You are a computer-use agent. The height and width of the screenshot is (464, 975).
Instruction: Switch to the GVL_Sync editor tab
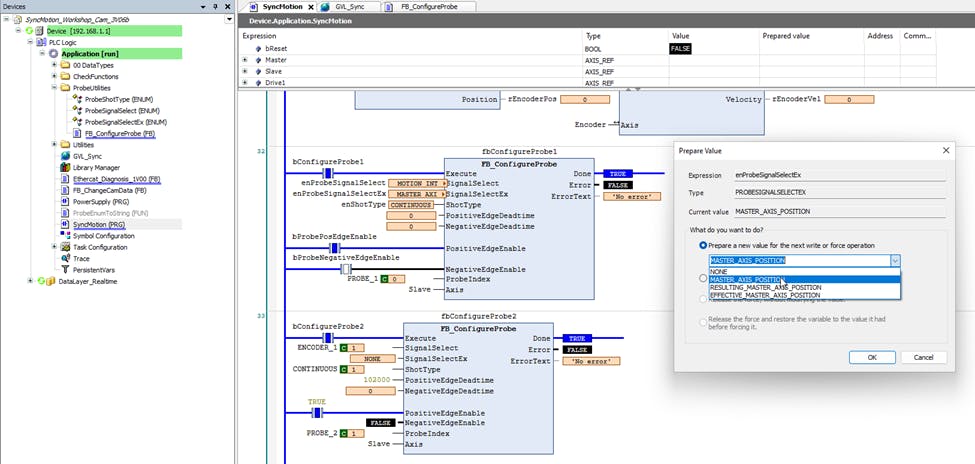pos(354,6)
